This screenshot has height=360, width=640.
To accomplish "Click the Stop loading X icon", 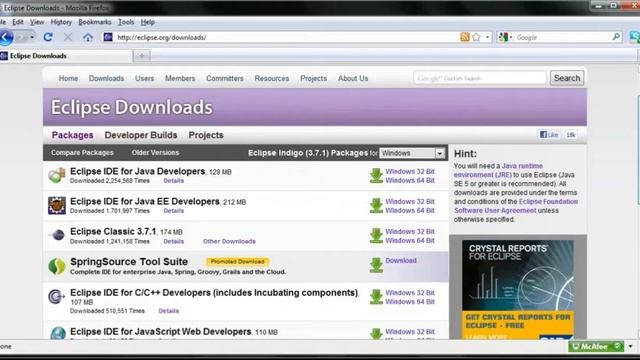I will click(x=68, y=38).
